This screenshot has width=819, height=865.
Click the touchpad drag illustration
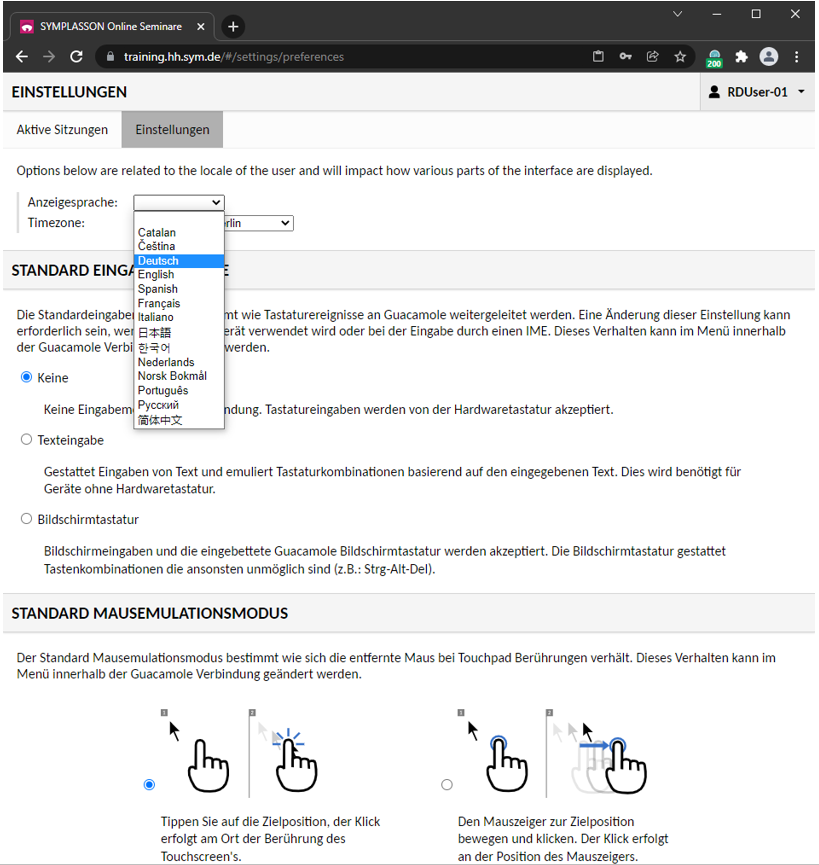(553, 752)
